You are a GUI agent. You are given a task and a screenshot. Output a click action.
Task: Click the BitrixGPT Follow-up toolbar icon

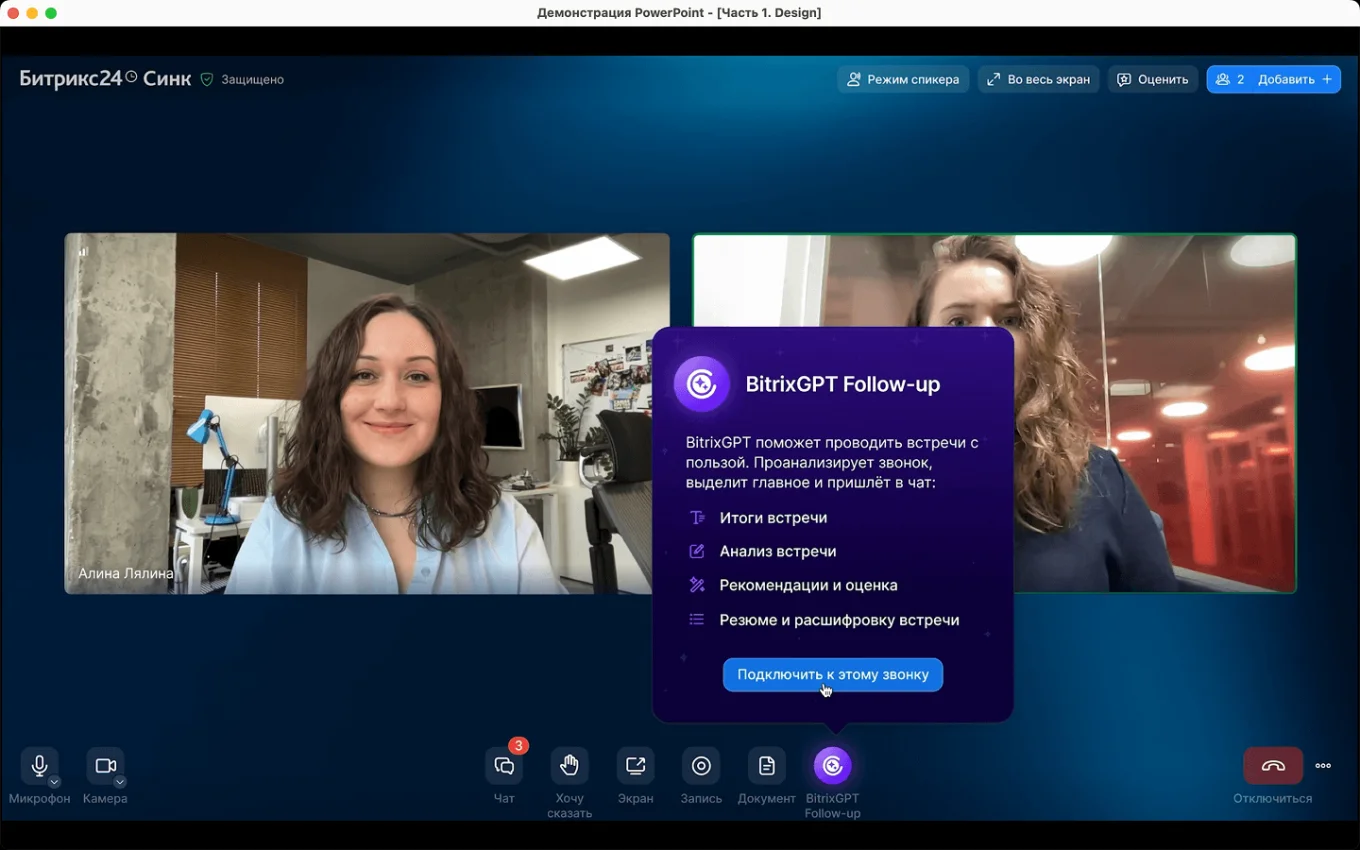click(x=832, y=764)
